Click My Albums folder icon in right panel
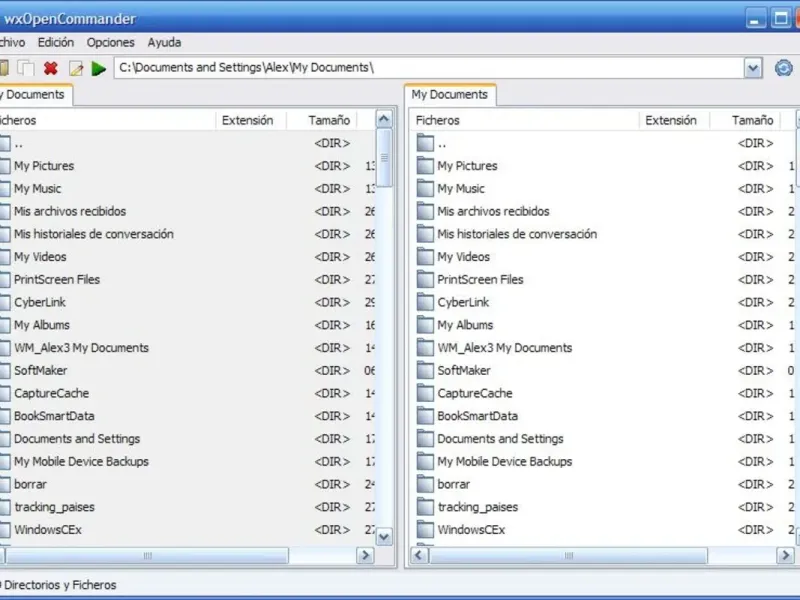 425,324
